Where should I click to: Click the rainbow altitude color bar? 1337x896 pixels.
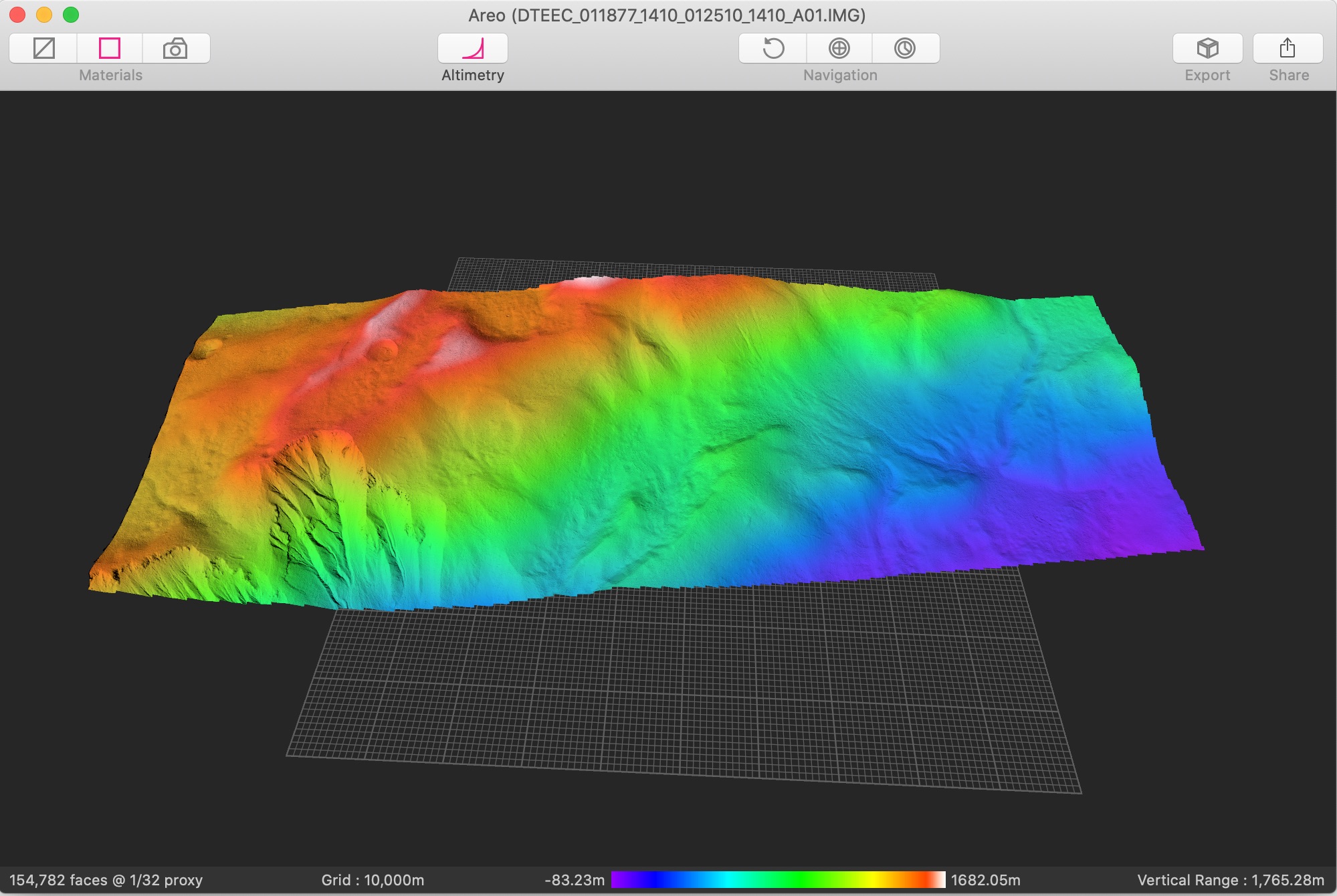click(x=778, y=879)
